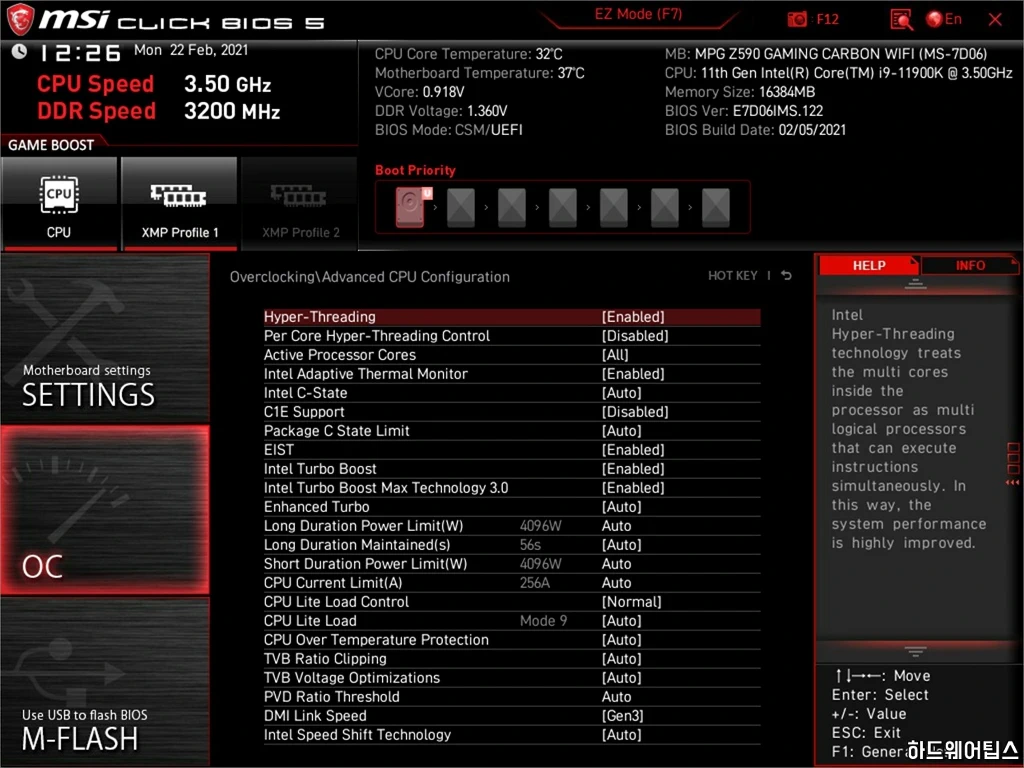Click the Overclocking\Advanced CPU Configuration breadcrumb
Screen dimensions: 1024x768
point(370,276)
